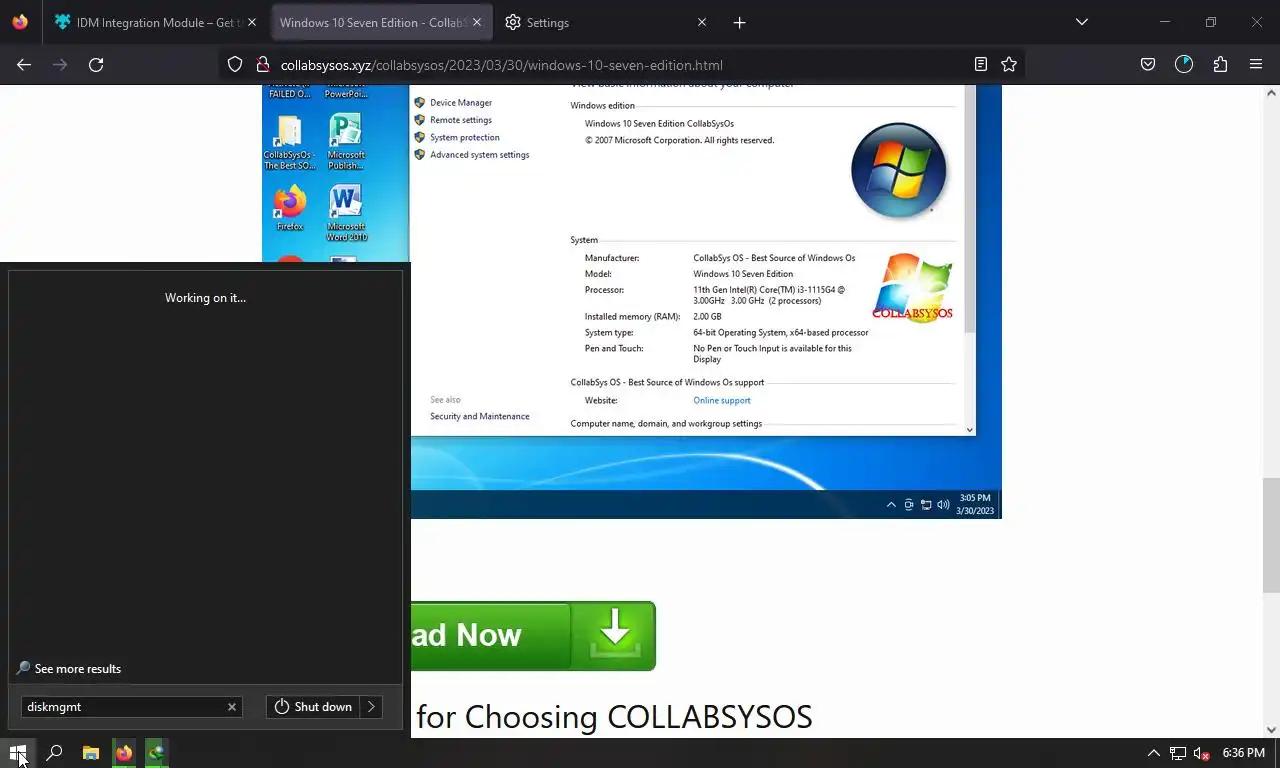The height and width of the screenshot is (768, 1280).
Task: Save page to Pocket
Action: click(1148, 65)
